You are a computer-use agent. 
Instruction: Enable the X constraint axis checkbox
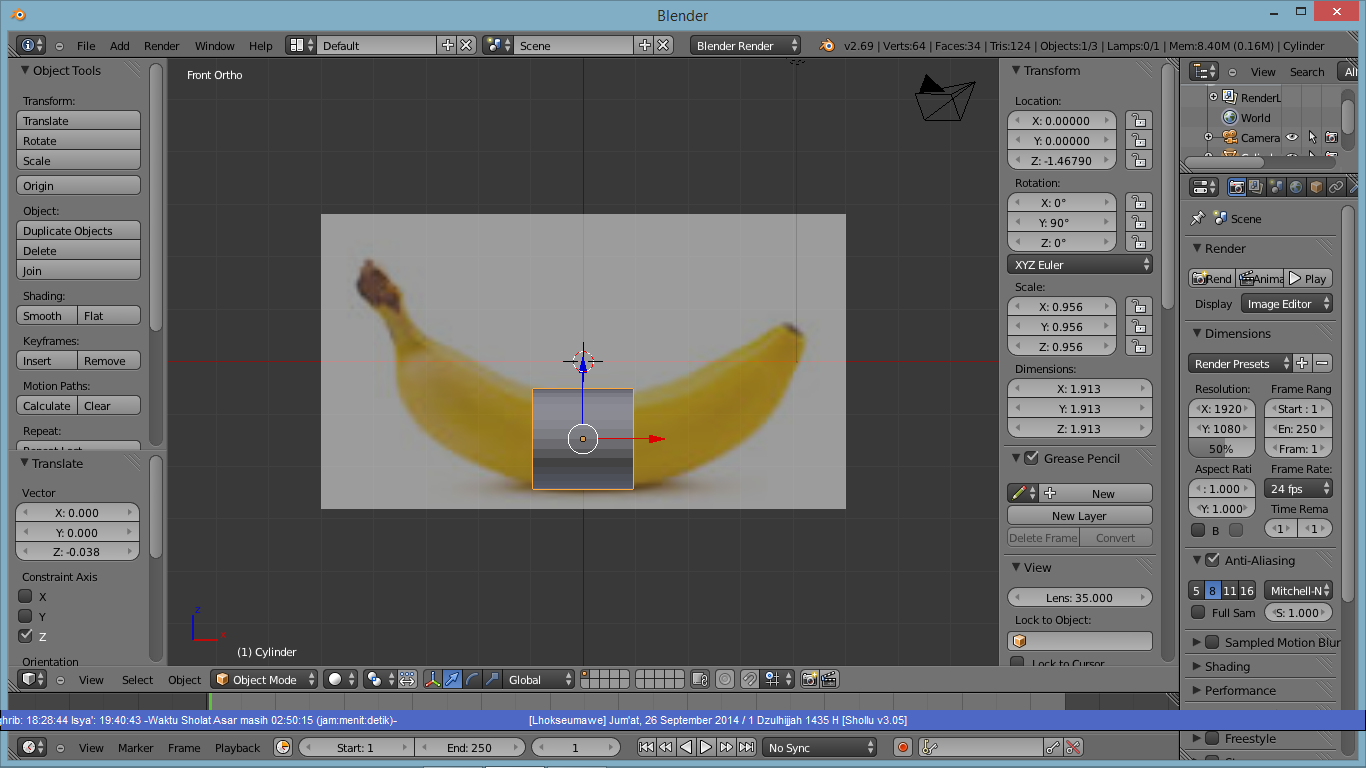coord(26,596)
